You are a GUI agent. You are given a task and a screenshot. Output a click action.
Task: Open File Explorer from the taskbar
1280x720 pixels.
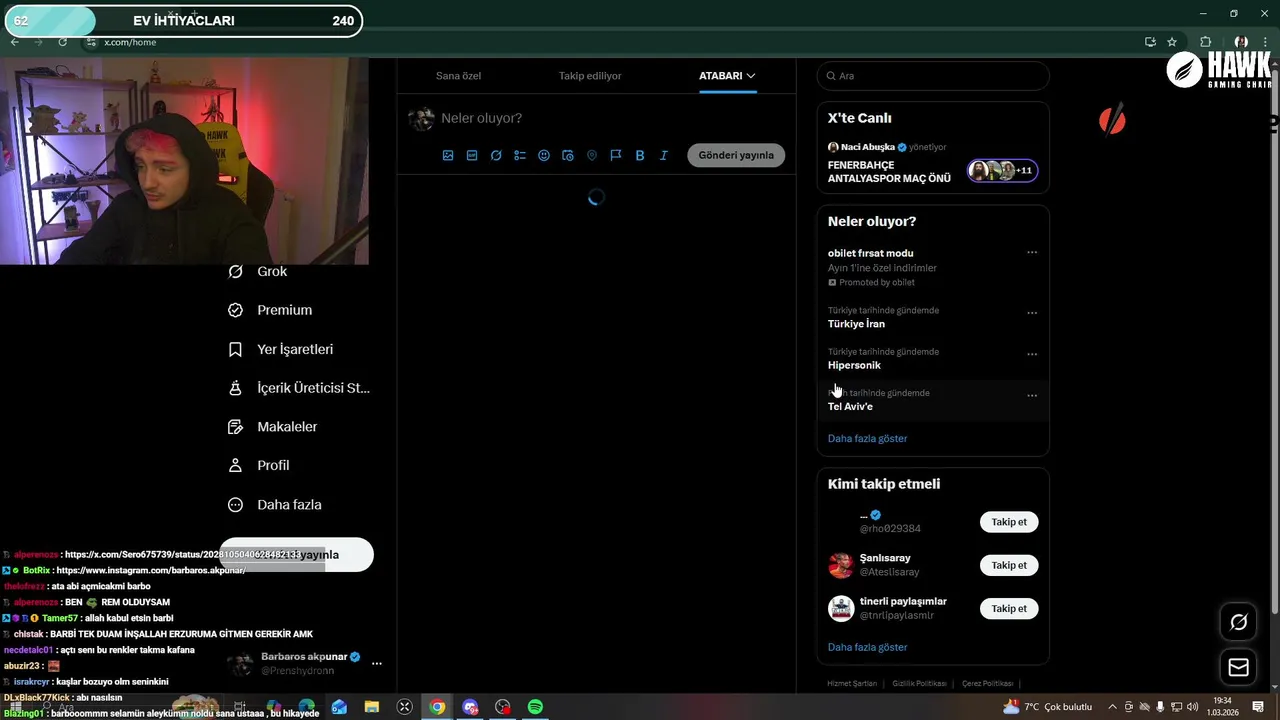point(371,707)
